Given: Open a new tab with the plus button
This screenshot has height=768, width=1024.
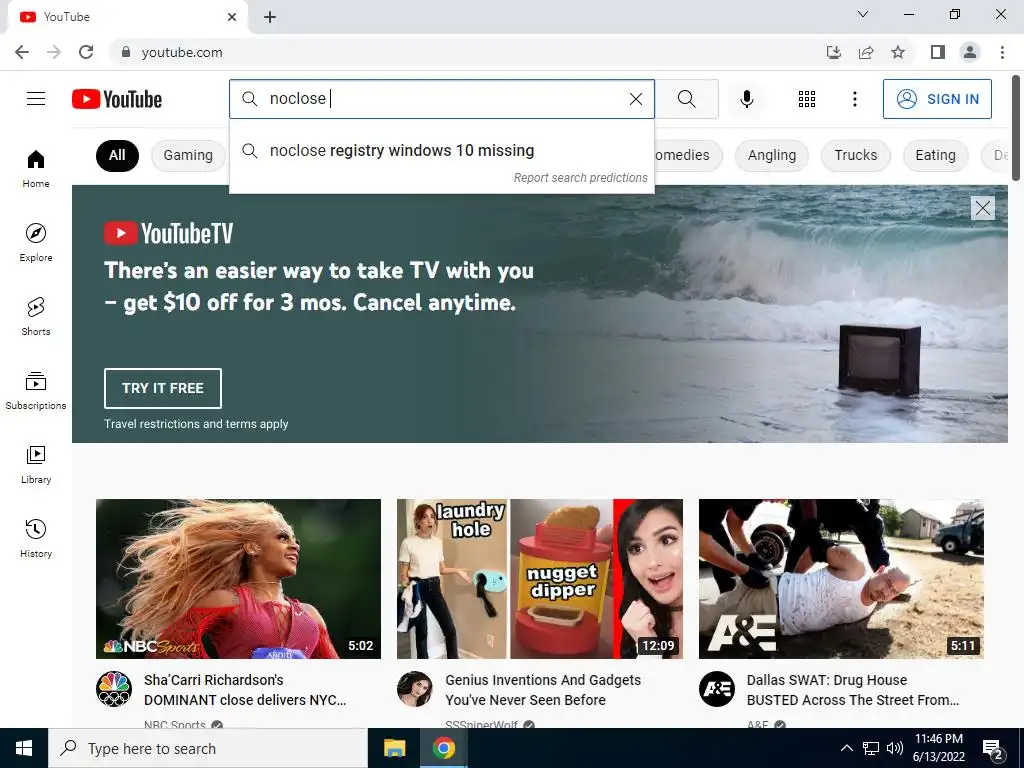Looking at the screenshot, I should [270, 17].
